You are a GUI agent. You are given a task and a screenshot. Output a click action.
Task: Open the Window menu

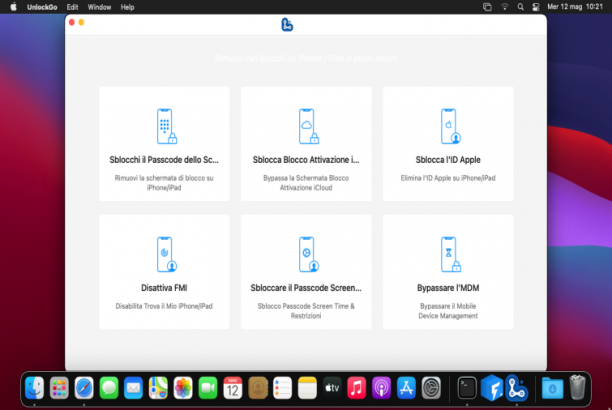tap(99, 7)
